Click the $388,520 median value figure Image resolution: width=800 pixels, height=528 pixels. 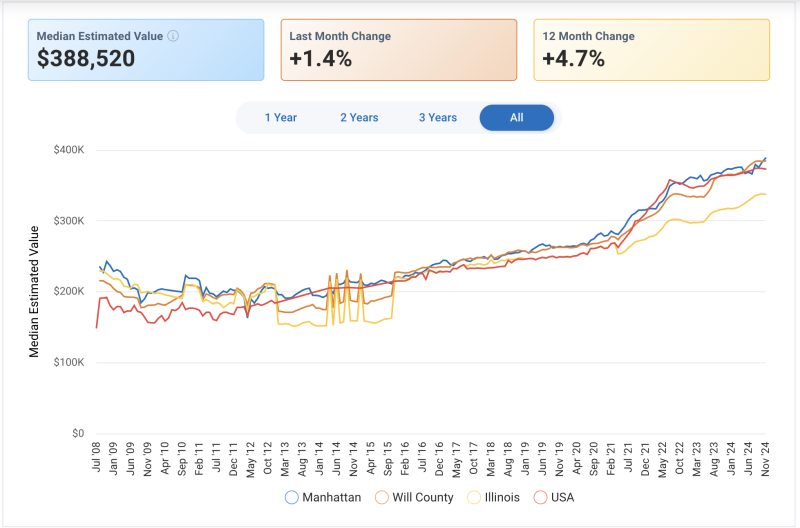click(x=86, y=59)
